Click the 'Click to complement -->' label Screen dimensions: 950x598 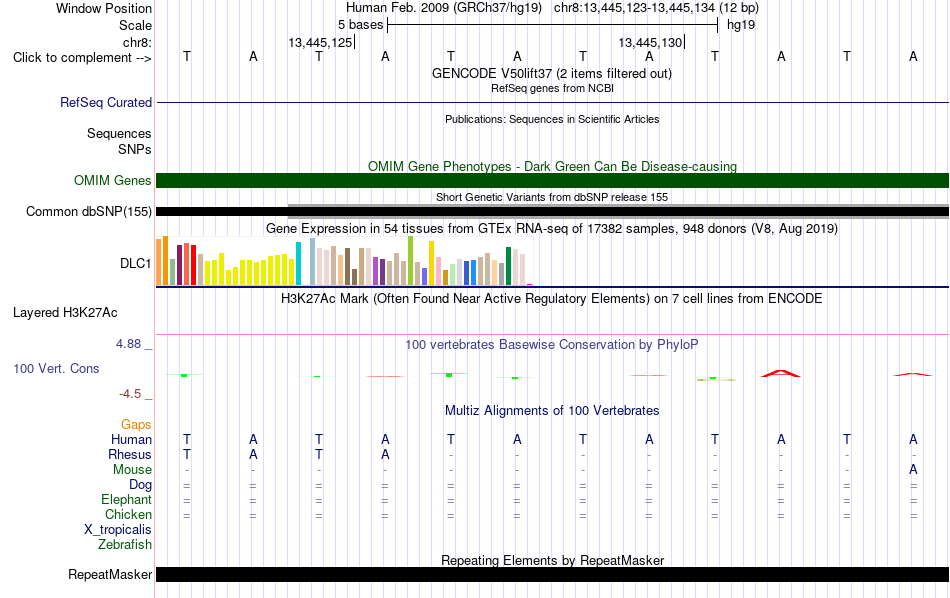click(82, 58)
